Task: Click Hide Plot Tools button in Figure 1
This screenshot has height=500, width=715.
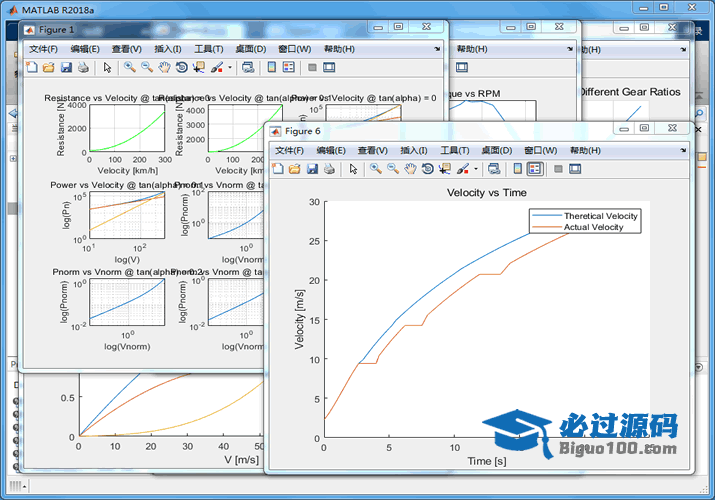Action: tap(312, 67)
